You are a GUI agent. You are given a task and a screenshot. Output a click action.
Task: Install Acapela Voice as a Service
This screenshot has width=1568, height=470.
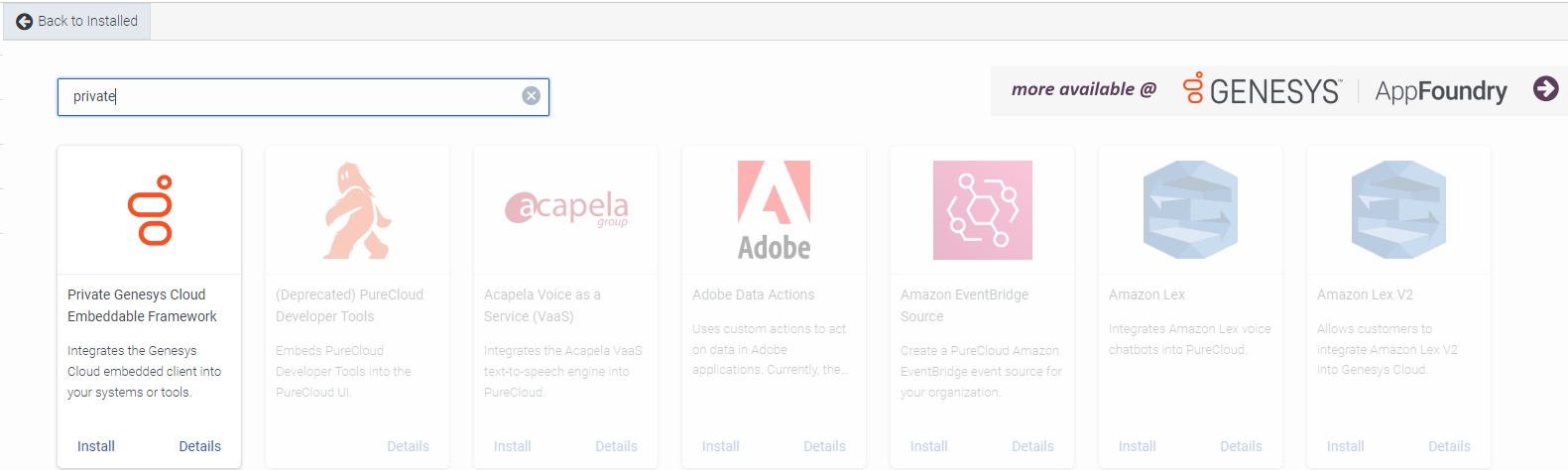coord(513,446)
